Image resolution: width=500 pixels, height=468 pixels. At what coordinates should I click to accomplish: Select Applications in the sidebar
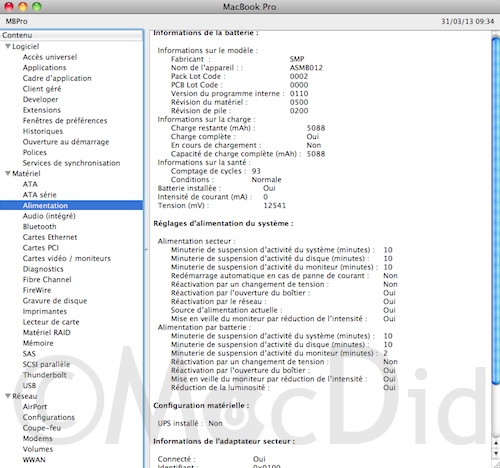[44, 68]
